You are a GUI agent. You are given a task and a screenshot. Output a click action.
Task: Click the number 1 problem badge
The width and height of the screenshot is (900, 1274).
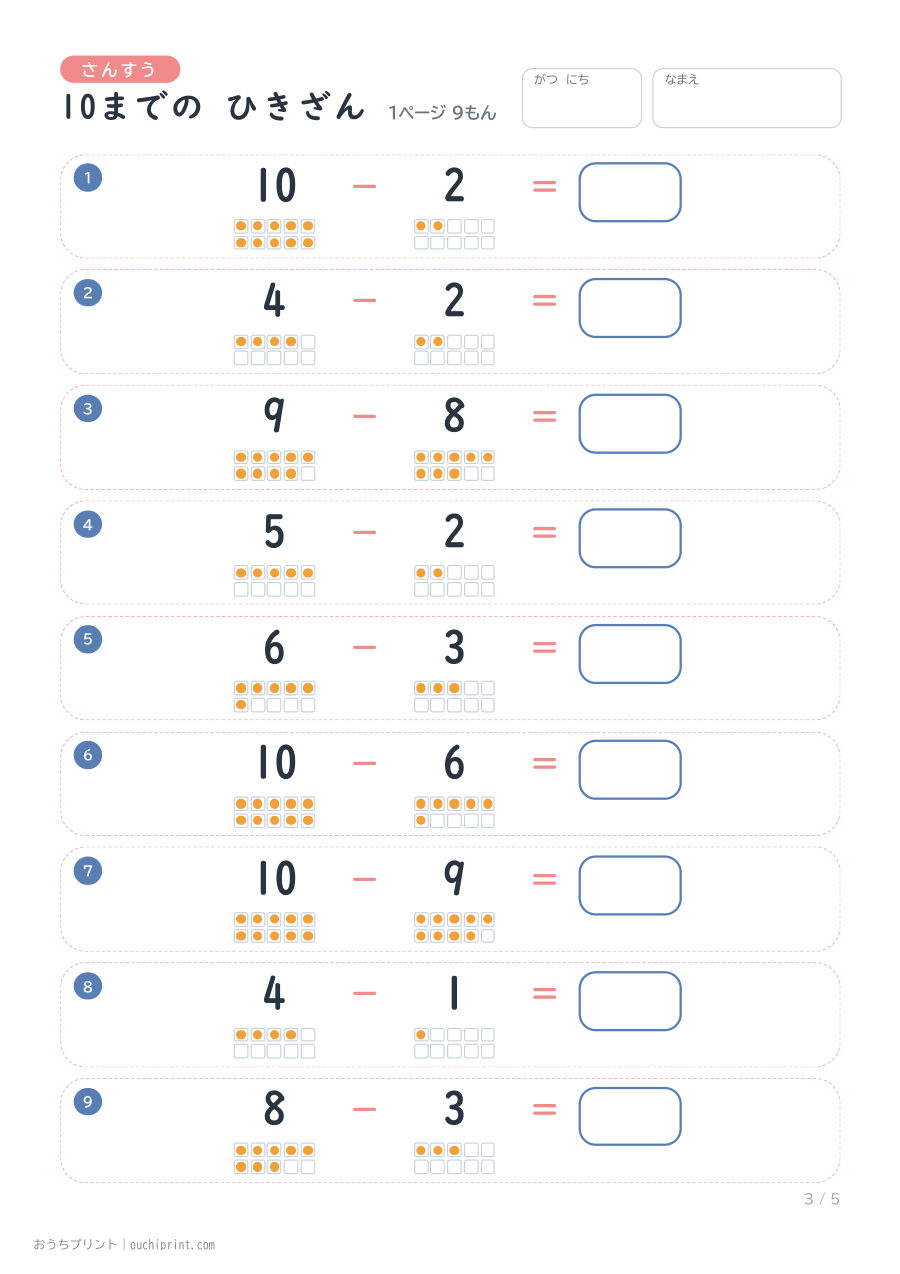point(88,178)
